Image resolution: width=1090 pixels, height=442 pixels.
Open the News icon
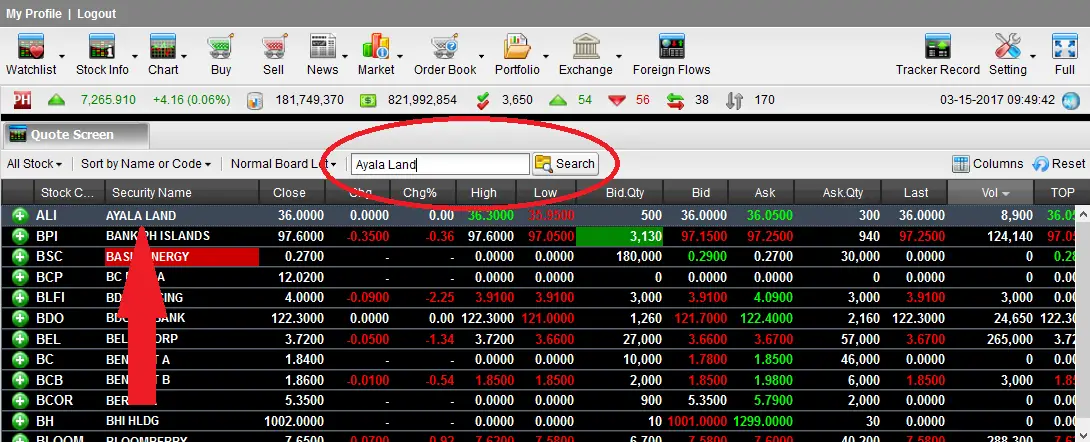(x=323, y=47)
